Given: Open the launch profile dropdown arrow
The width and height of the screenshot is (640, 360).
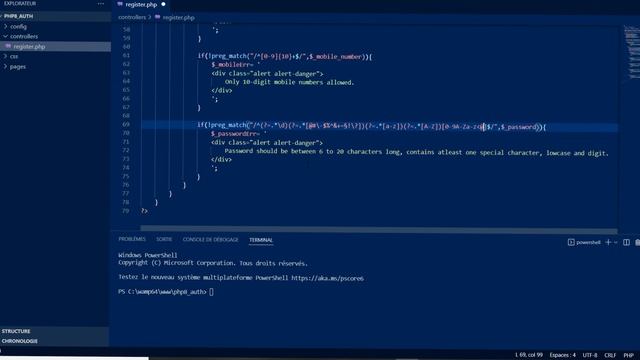Looking at the screenshot, I should (616, 242).
